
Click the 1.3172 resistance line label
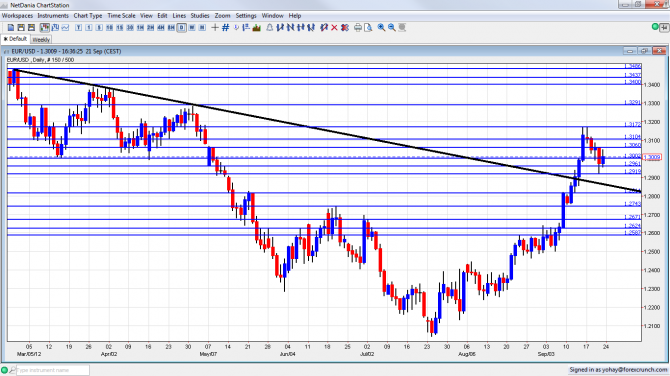pos(632,124)
